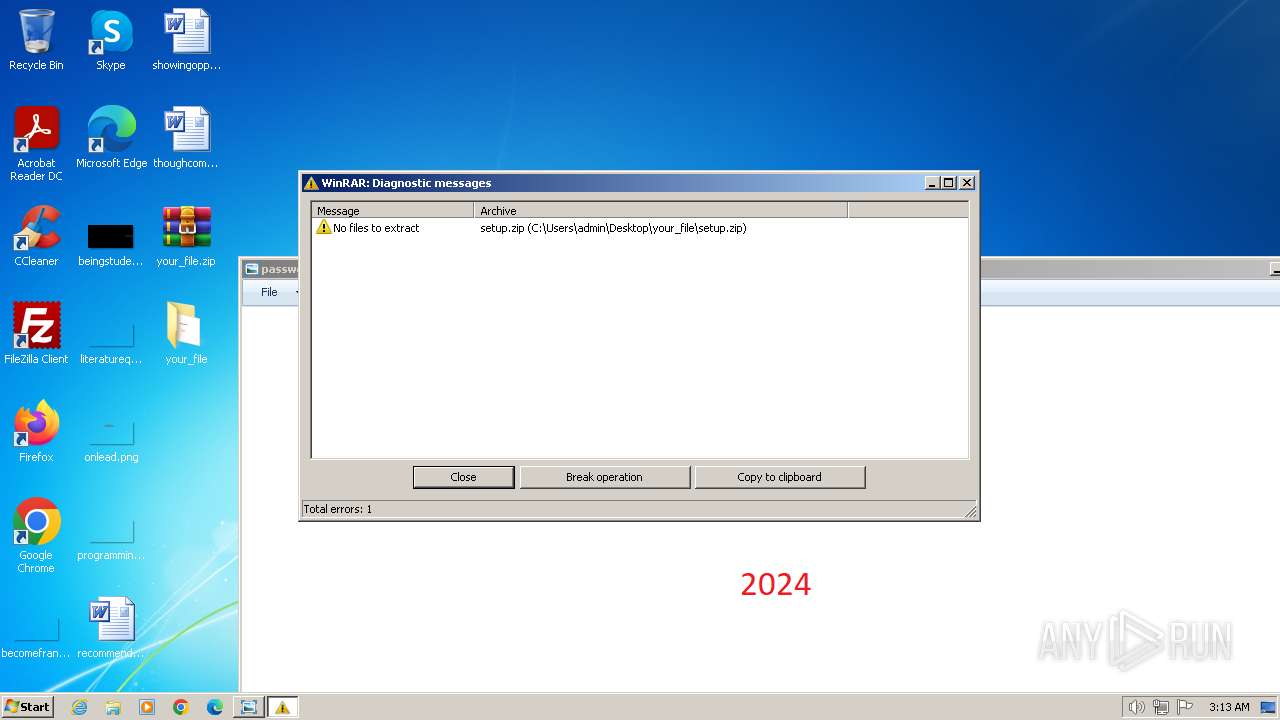Open FileZilla Client shortcut
The width and height of the screenshot is (1280, 720).
click(36, 333)
